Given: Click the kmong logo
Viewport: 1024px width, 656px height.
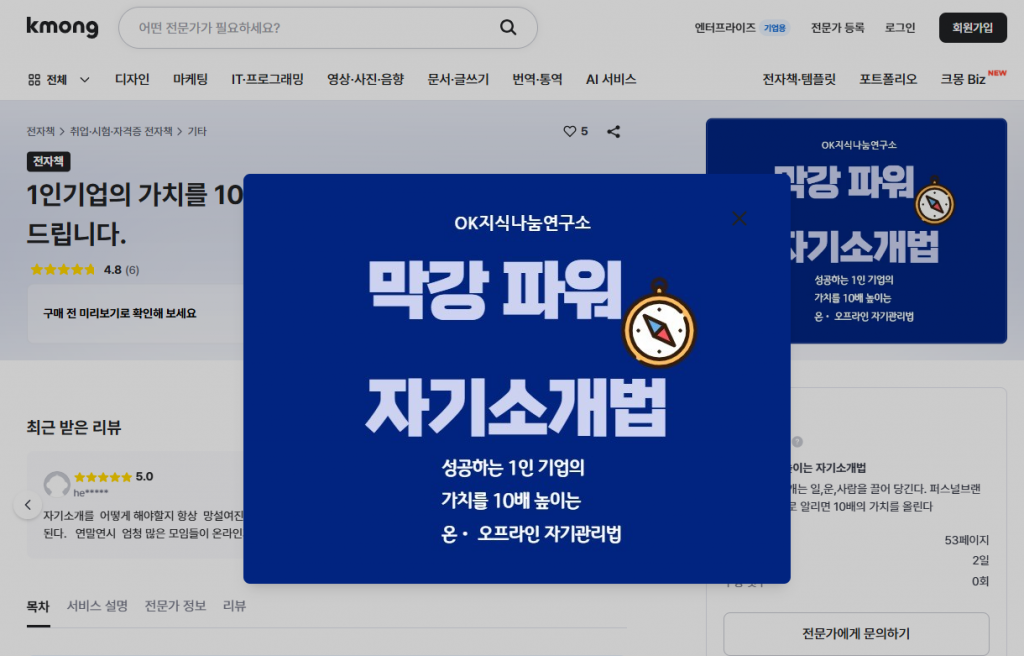Looking at the screenshot, I should (x=62, y=28).
